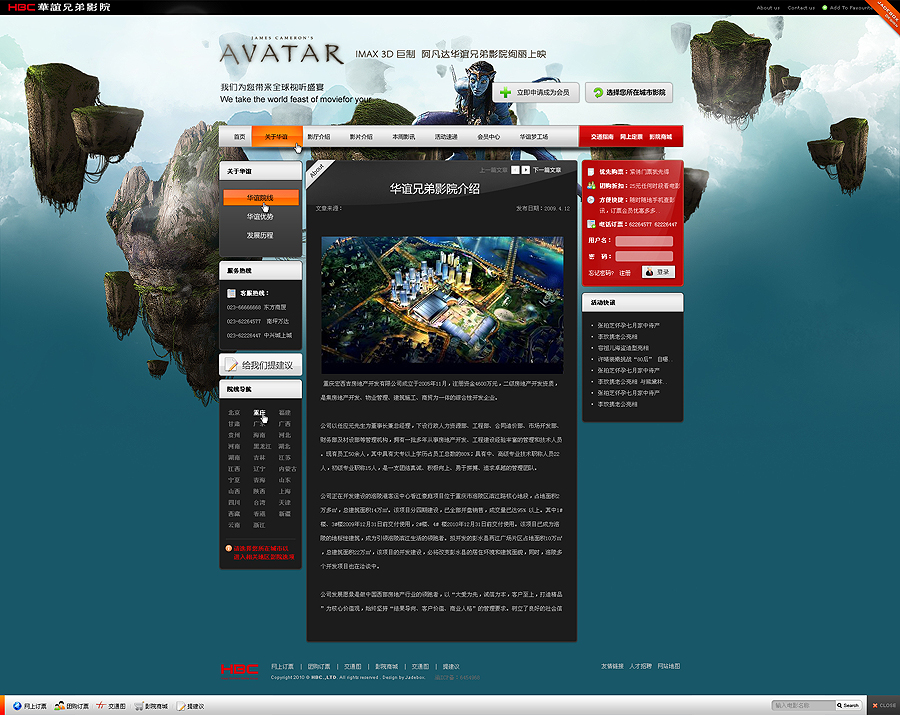Click the orange info icon near red city notice
The height and width of the screenshot is (715, 900).
[x=228, y=548]
